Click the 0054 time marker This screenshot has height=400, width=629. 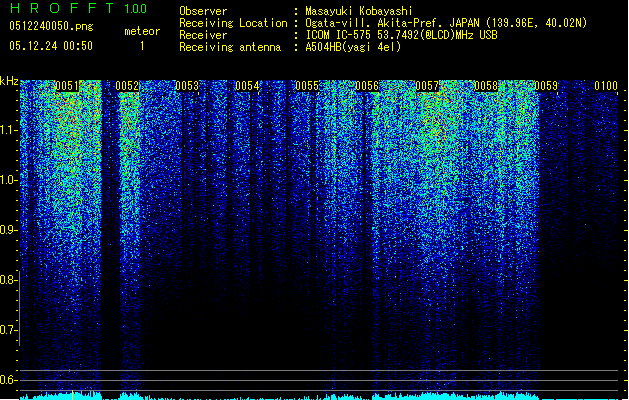coord(247,86)
